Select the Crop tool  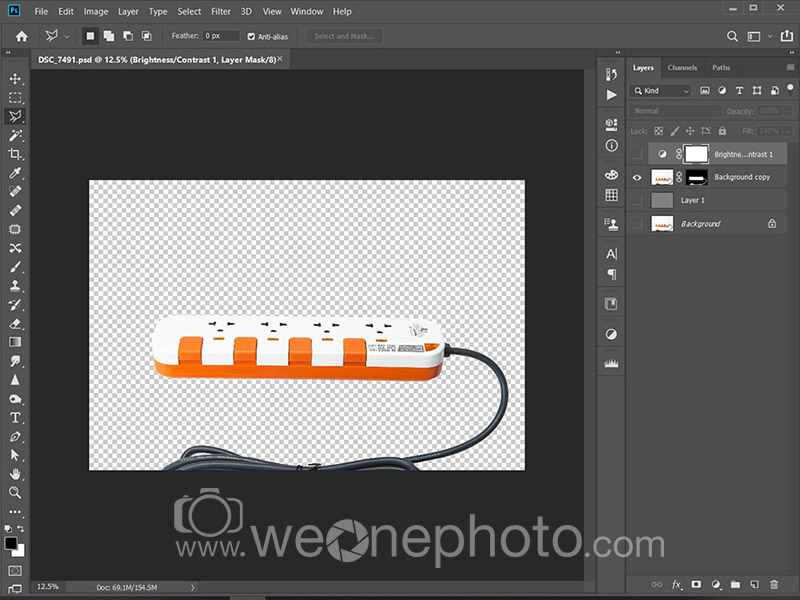coord(15,154)
